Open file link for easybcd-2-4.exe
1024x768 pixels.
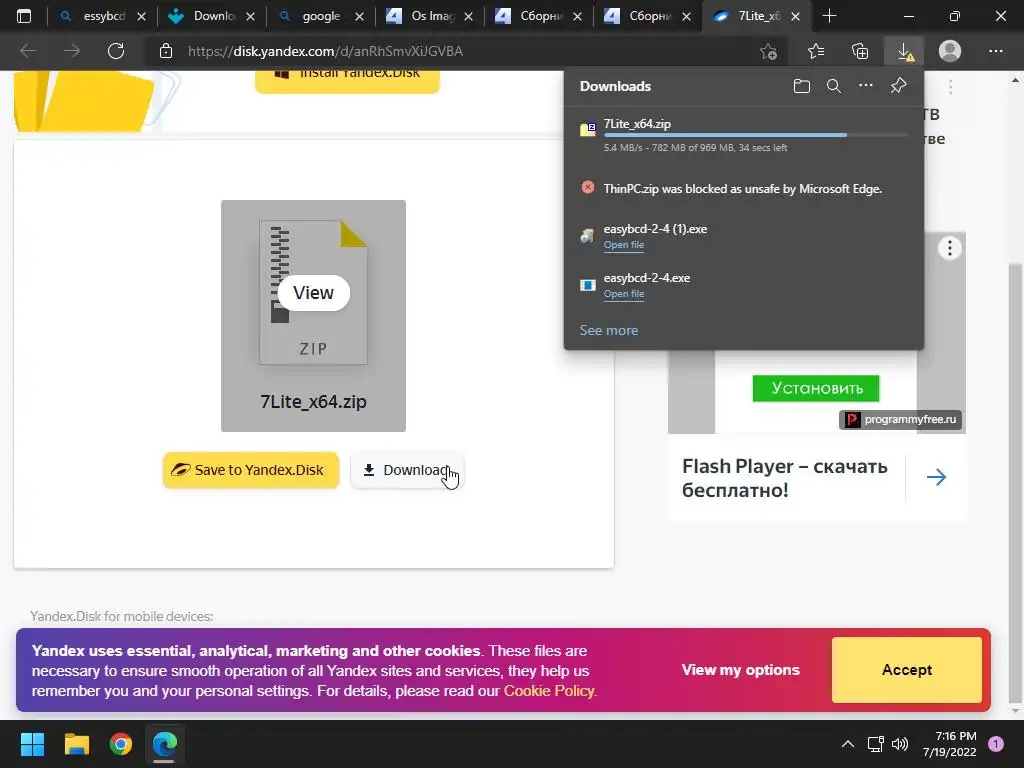(x=624, y=294)
